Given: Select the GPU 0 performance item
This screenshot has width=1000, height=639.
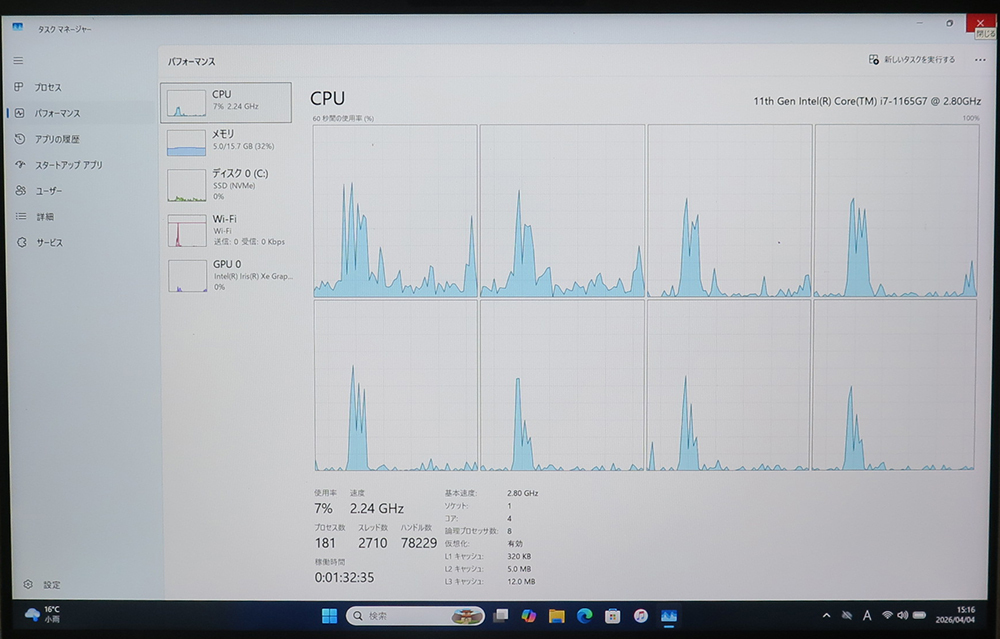Looking at the screenshot, I should 226,275.
